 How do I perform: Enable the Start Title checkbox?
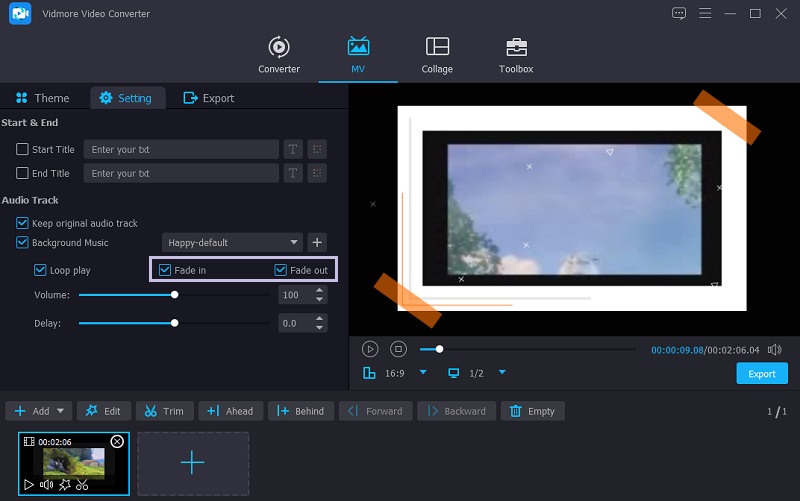[x=22, y=150]
